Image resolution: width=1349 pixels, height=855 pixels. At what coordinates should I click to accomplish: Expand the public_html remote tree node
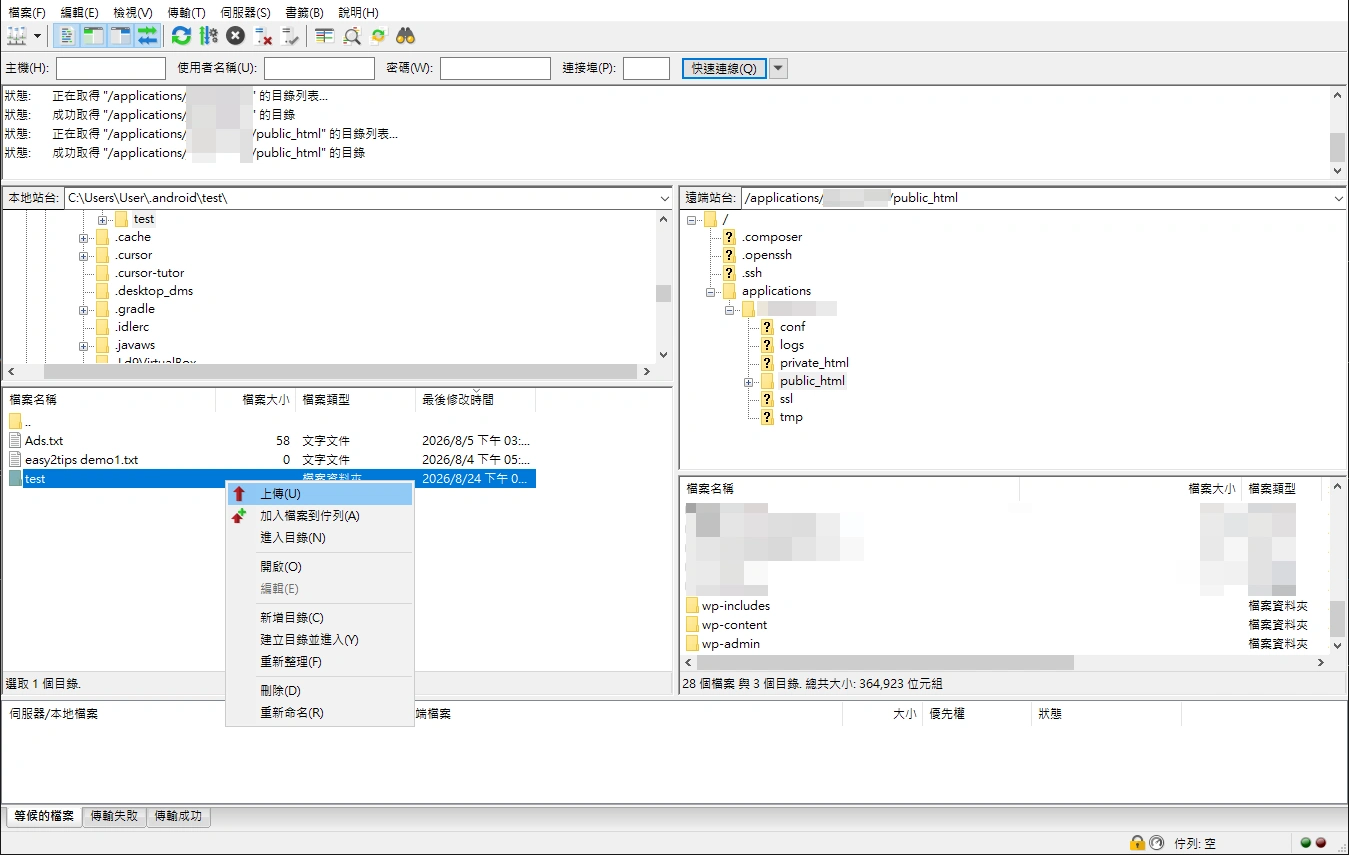[748, 382]
